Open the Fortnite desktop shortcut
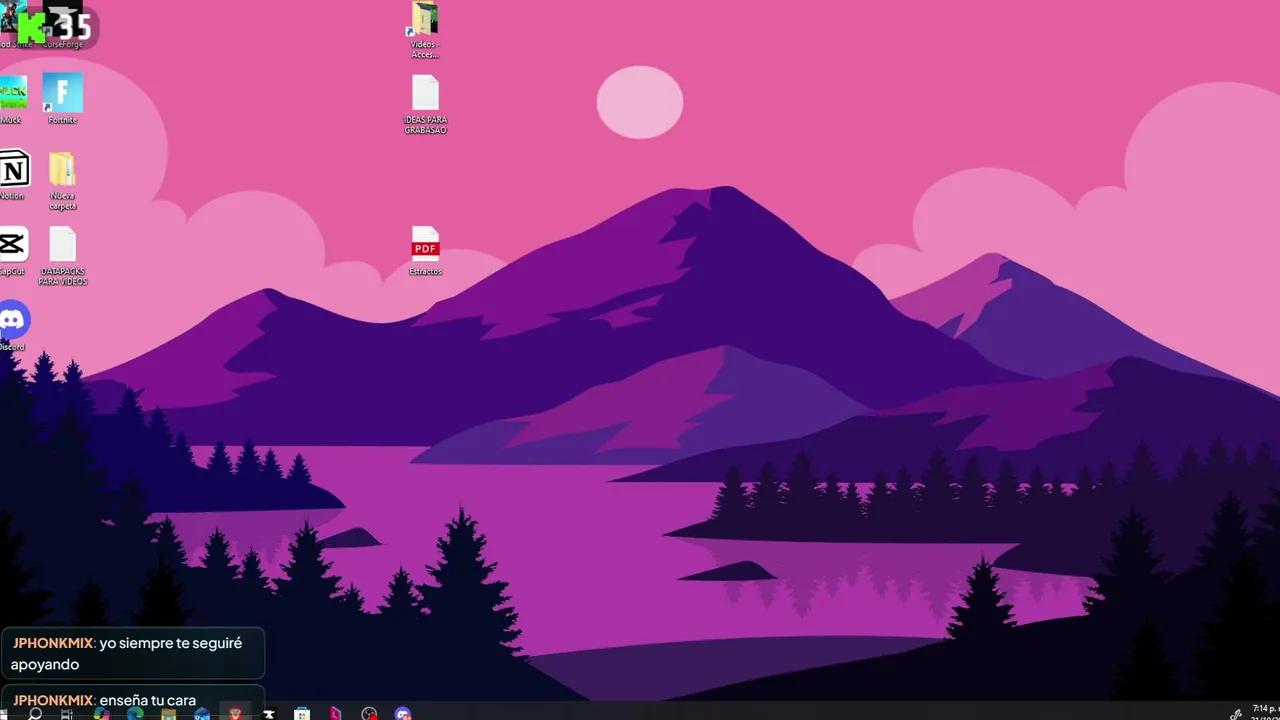 click(62, 99)
